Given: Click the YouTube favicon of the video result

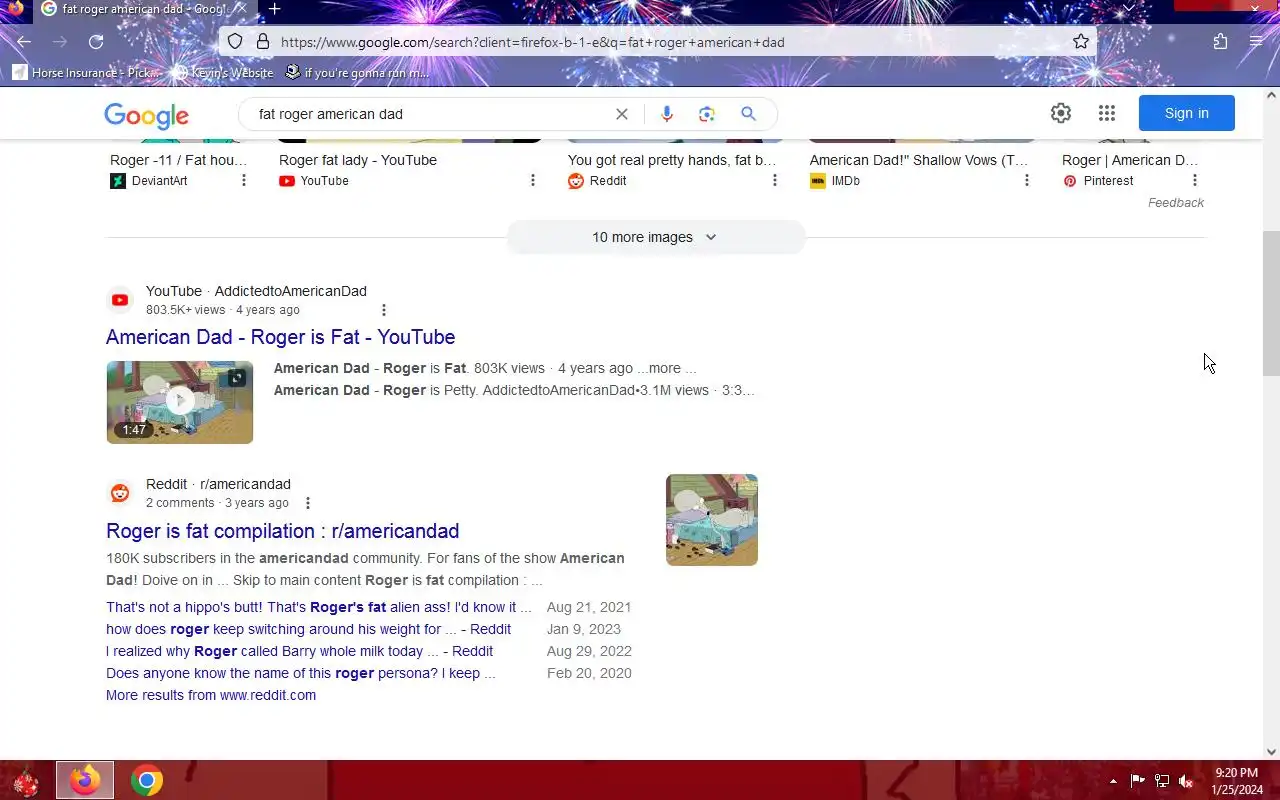Looking at the screenshot, I should point(120,300).
